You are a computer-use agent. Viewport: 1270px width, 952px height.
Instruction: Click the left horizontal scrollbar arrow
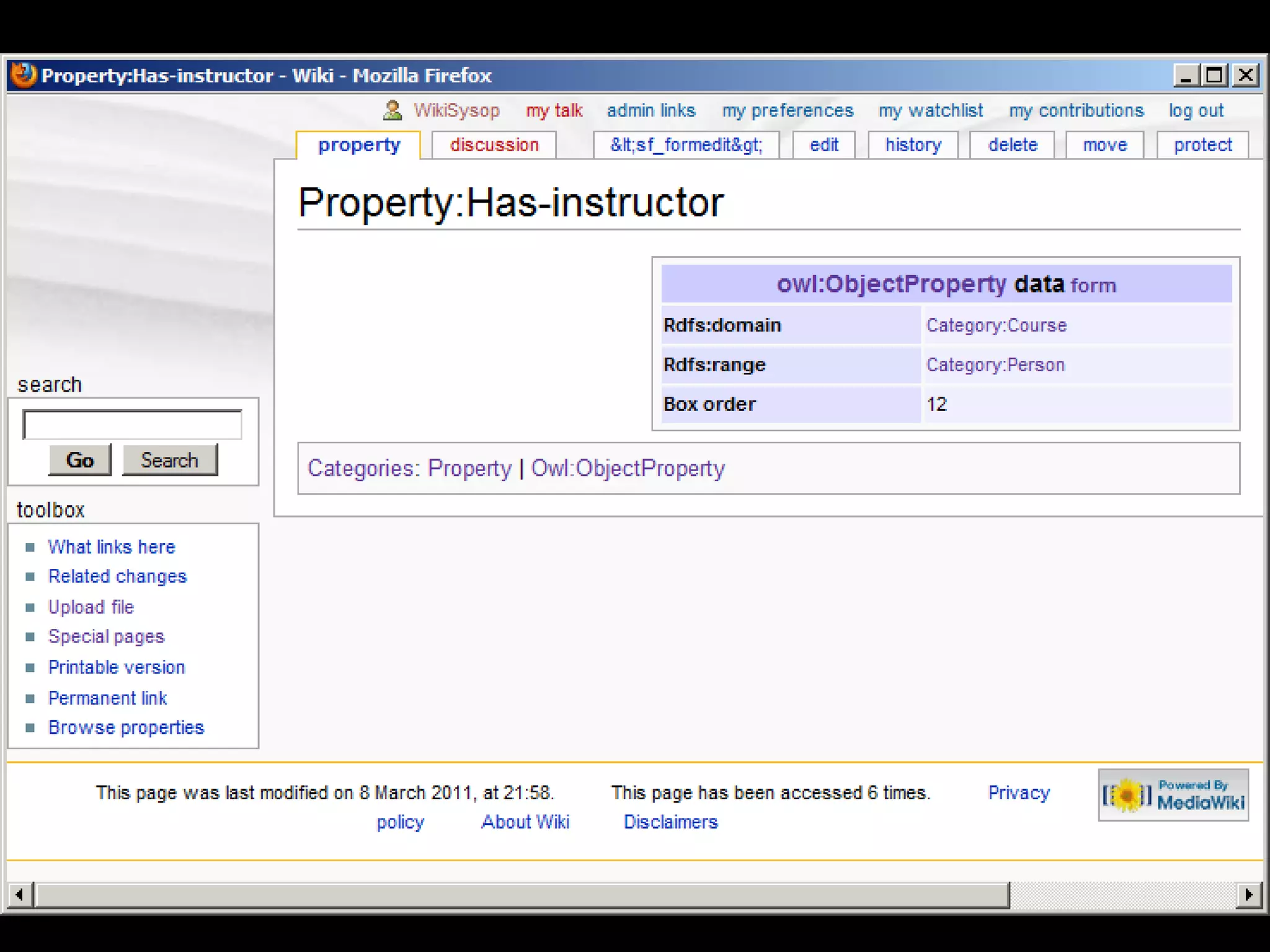click(20, 894)
